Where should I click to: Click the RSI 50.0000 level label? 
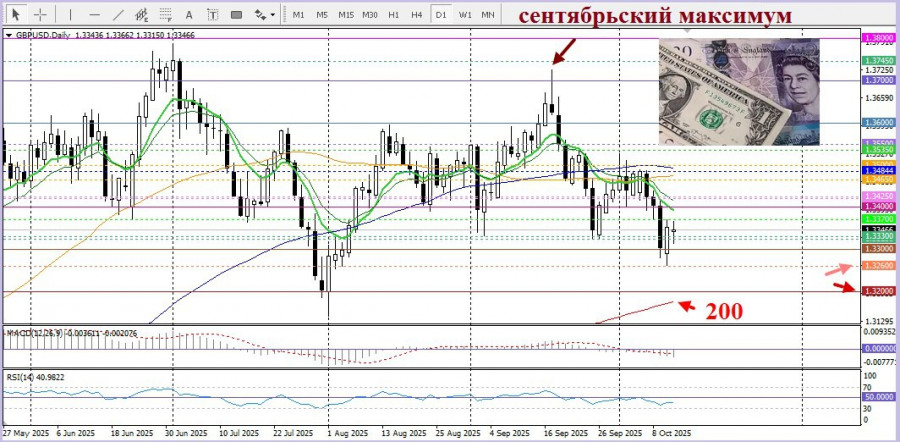[x=878, y=397]
